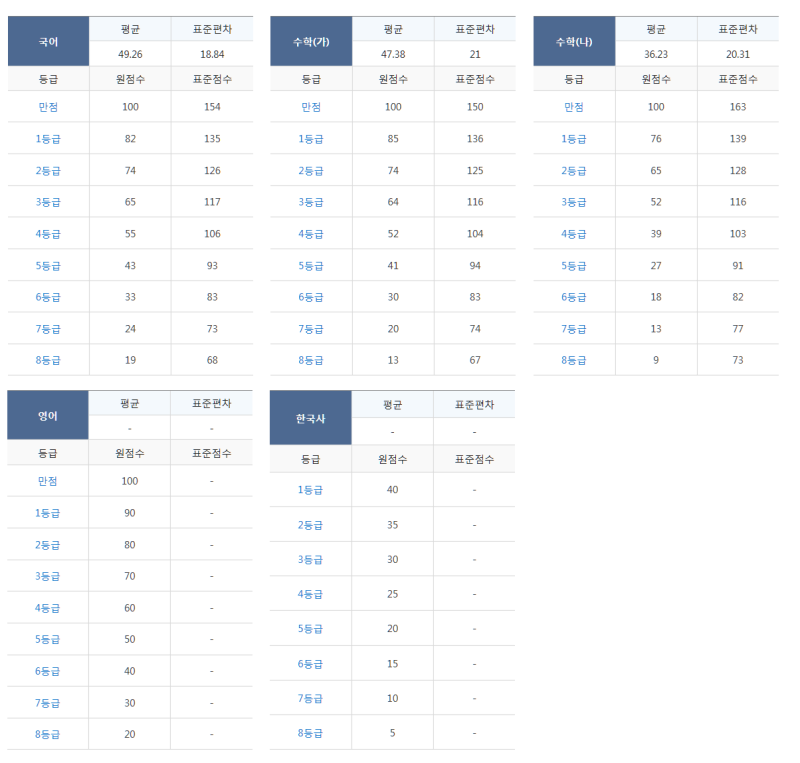800x763 pixels.
Task: Select the 수학(나) average value 36.23
Action: pyautogui.click(x=656, y=54)
